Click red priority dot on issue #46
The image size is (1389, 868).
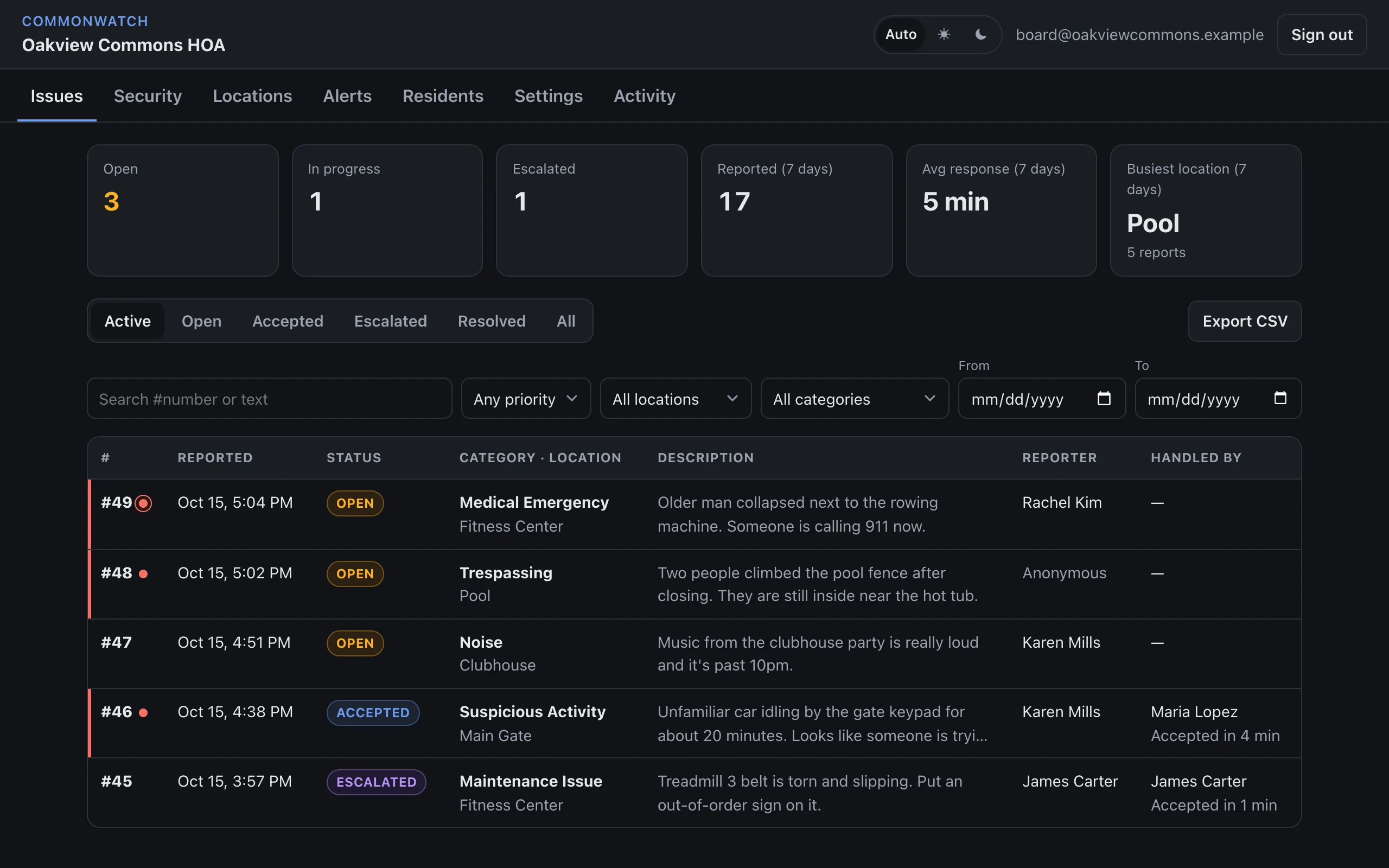click(143, 712)
